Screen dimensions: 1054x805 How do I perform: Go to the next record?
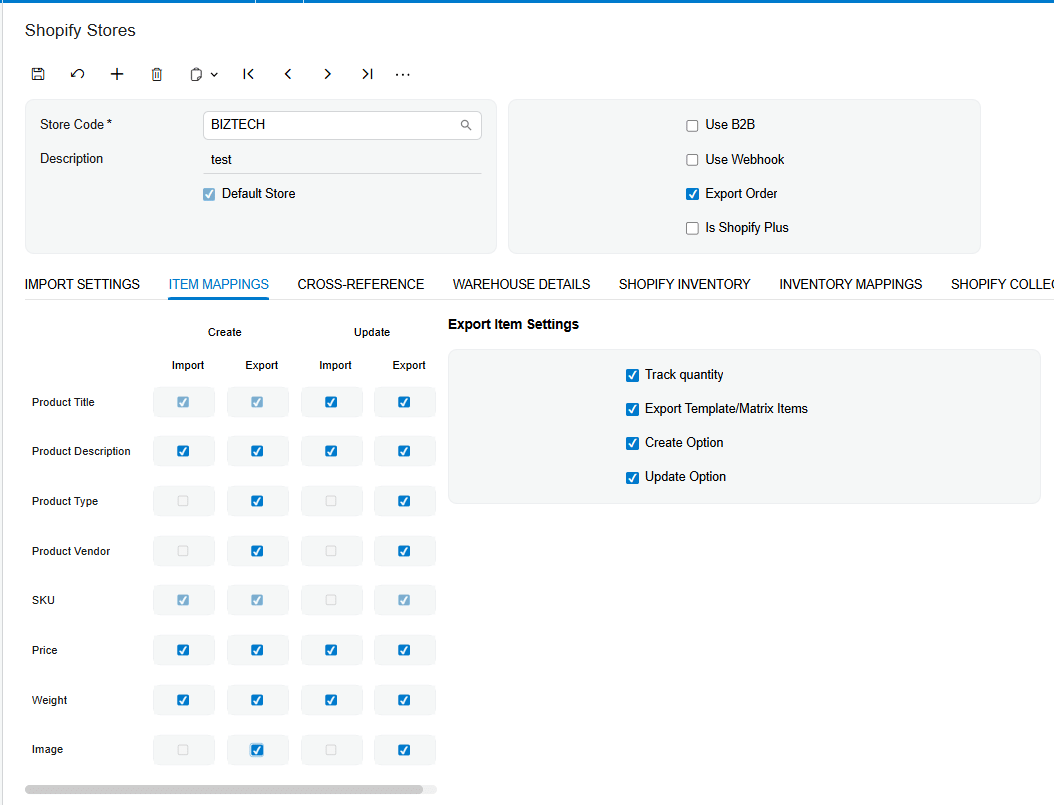click(x=327, y=74)
